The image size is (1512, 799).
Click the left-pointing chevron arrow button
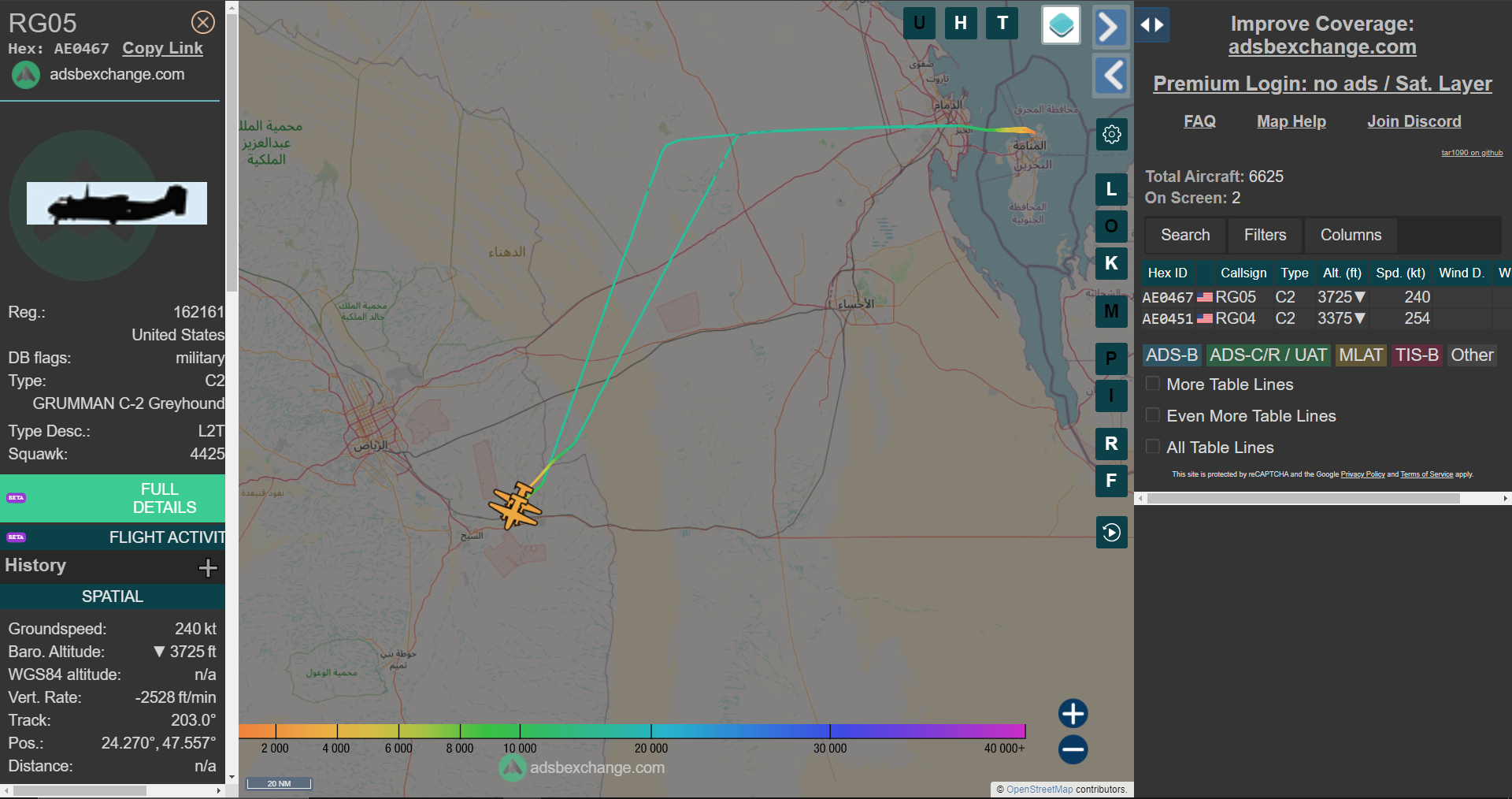click(1110, 76)
